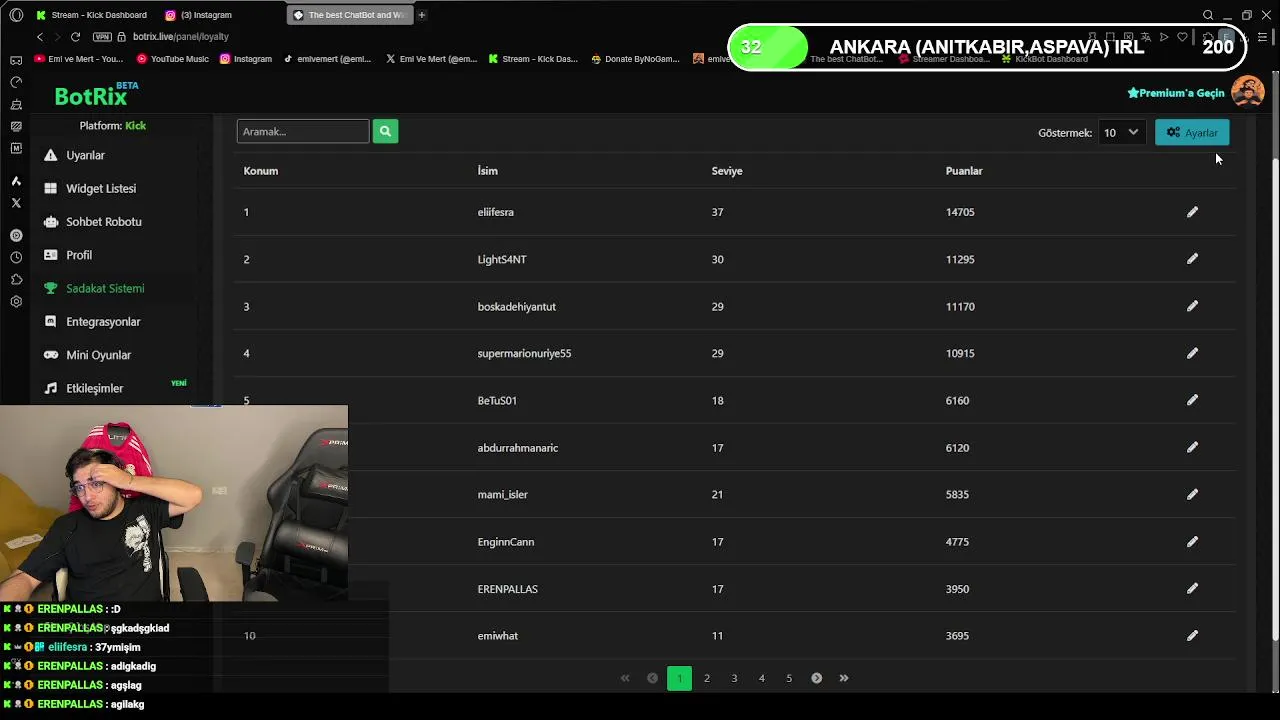The image size is (1280, 720).
Task: Click Premium'a Geçin link
Action: coord(1176,93)
